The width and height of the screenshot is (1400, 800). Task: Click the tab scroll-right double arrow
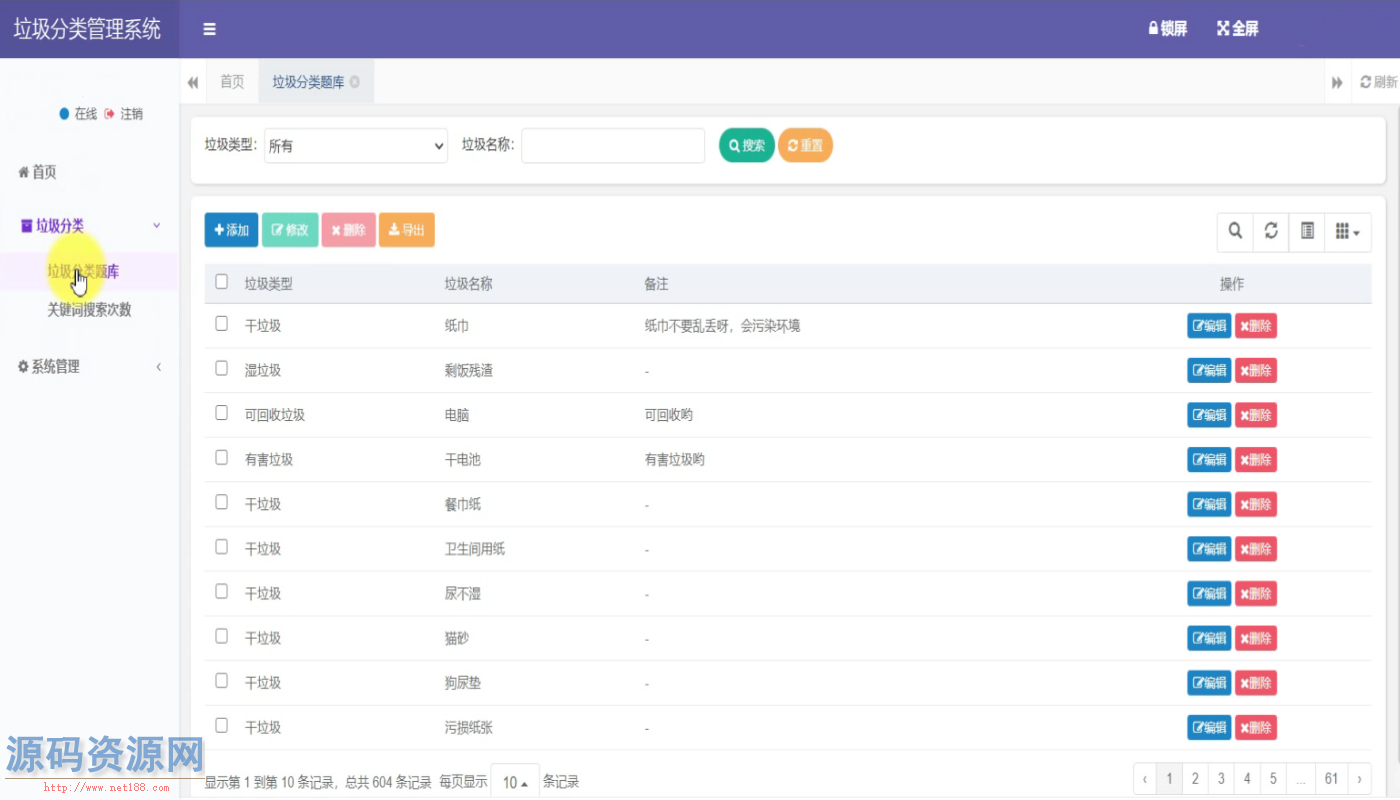coord(1337,83)
